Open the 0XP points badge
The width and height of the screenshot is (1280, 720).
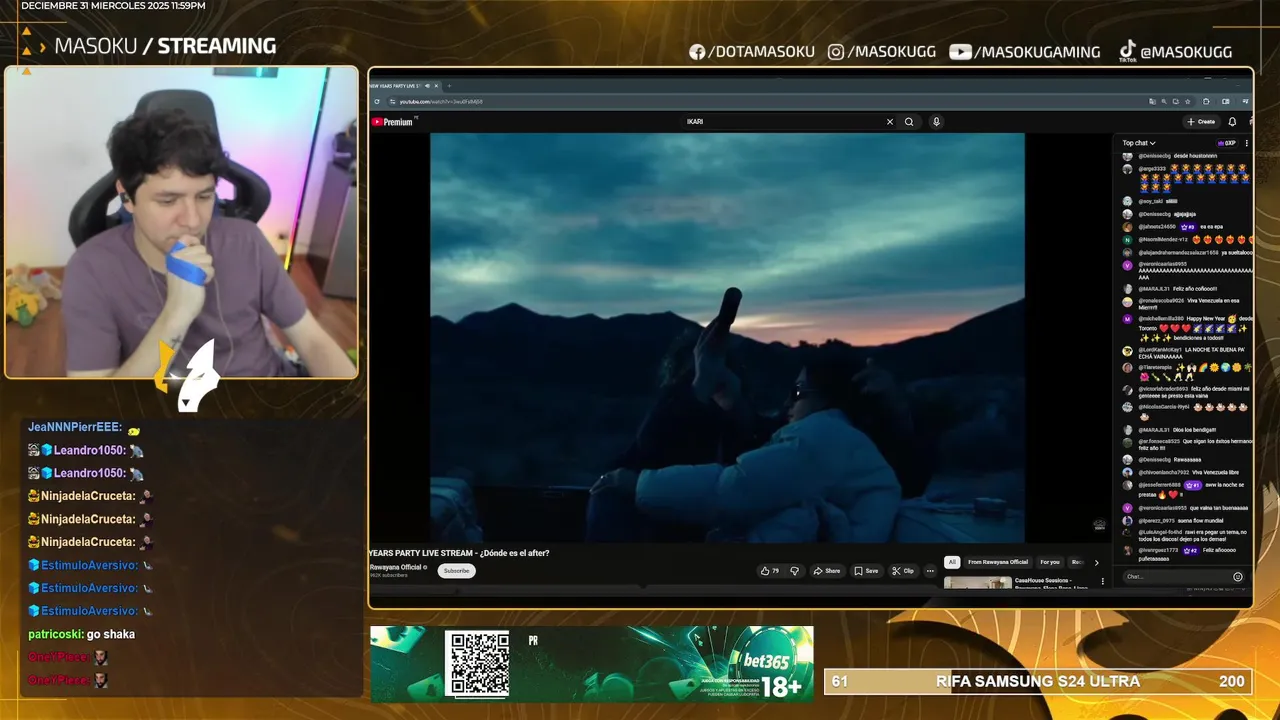click(1226, 143)
